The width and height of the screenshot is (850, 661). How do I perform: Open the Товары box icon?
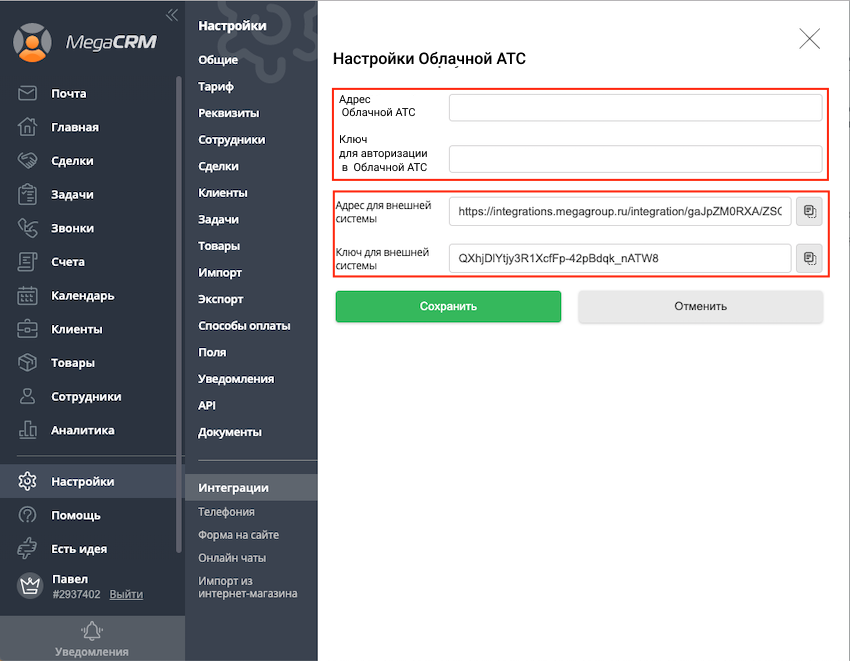point(28,362)
